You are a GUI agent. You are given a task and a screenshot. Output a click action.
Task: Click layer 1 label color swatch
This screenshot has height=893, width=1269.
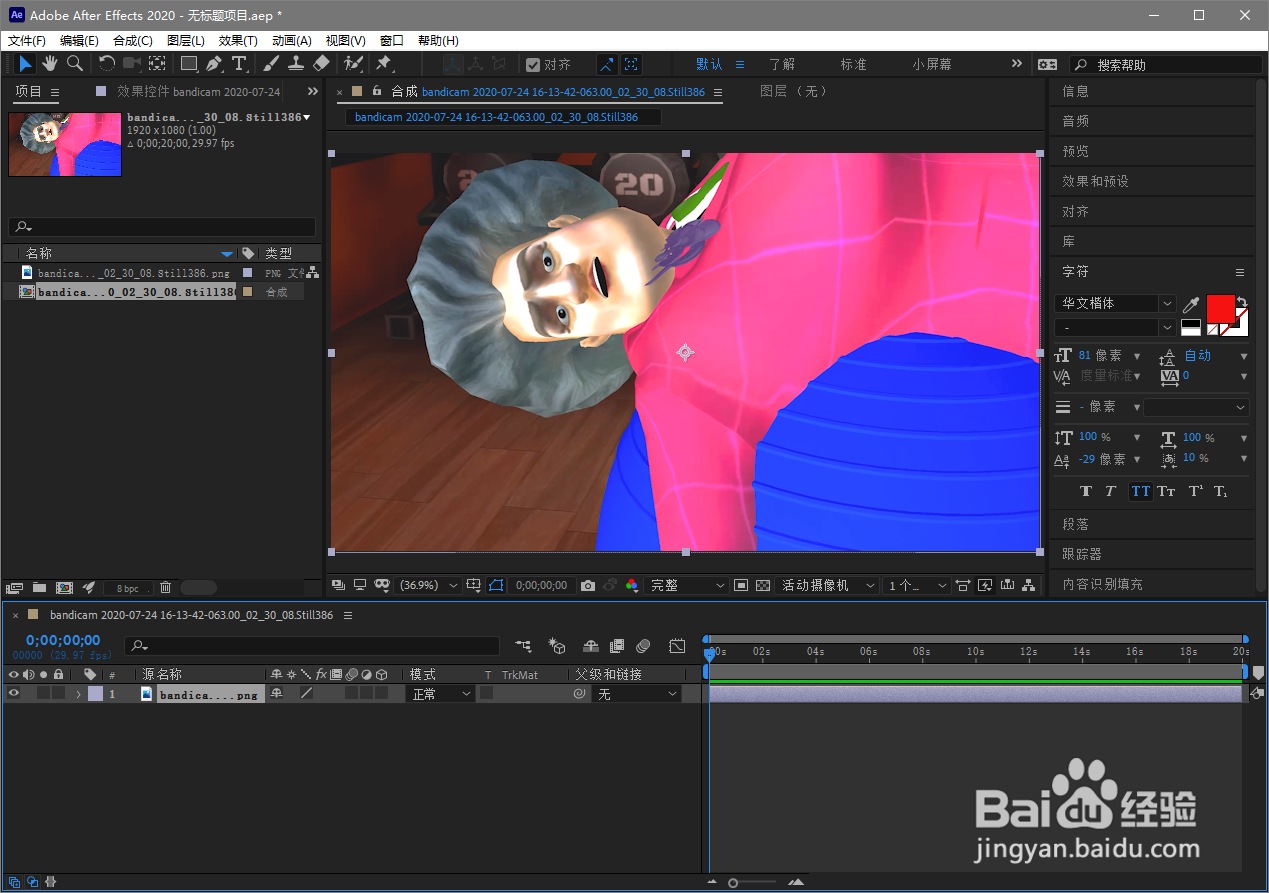[95, 693]
